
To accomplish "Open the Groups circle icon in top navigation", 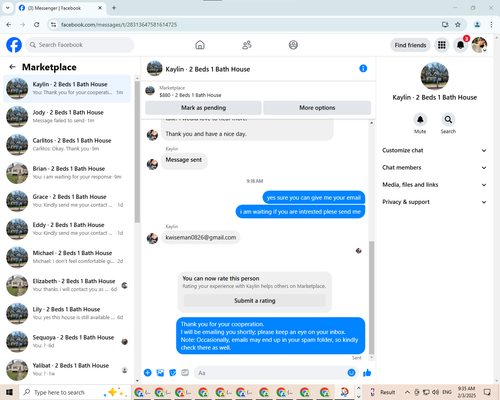I will point(293,45).
